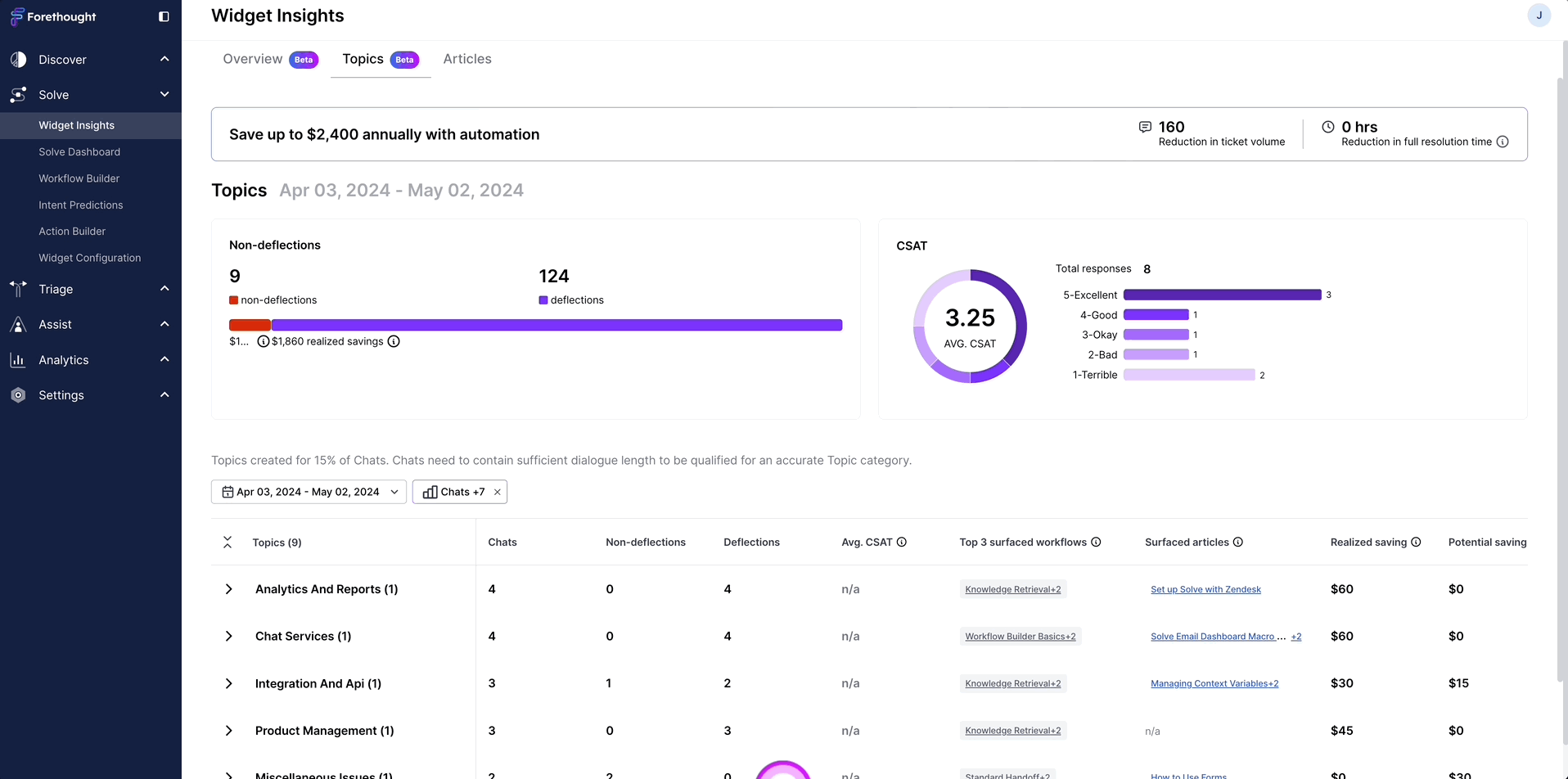Open the date range dropdown
1568x779 pixels.
[309, 492]
